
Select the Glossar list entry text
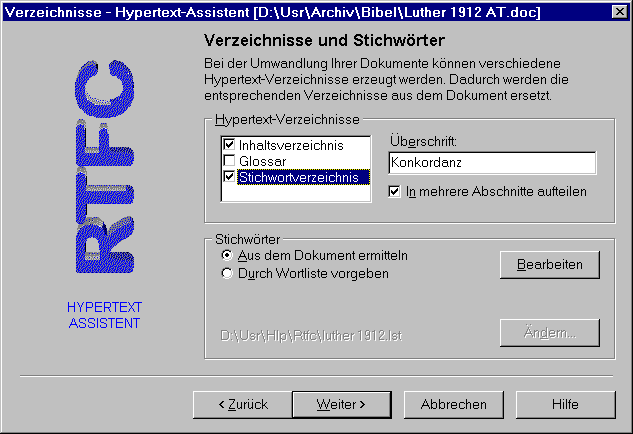click(262, 161)
